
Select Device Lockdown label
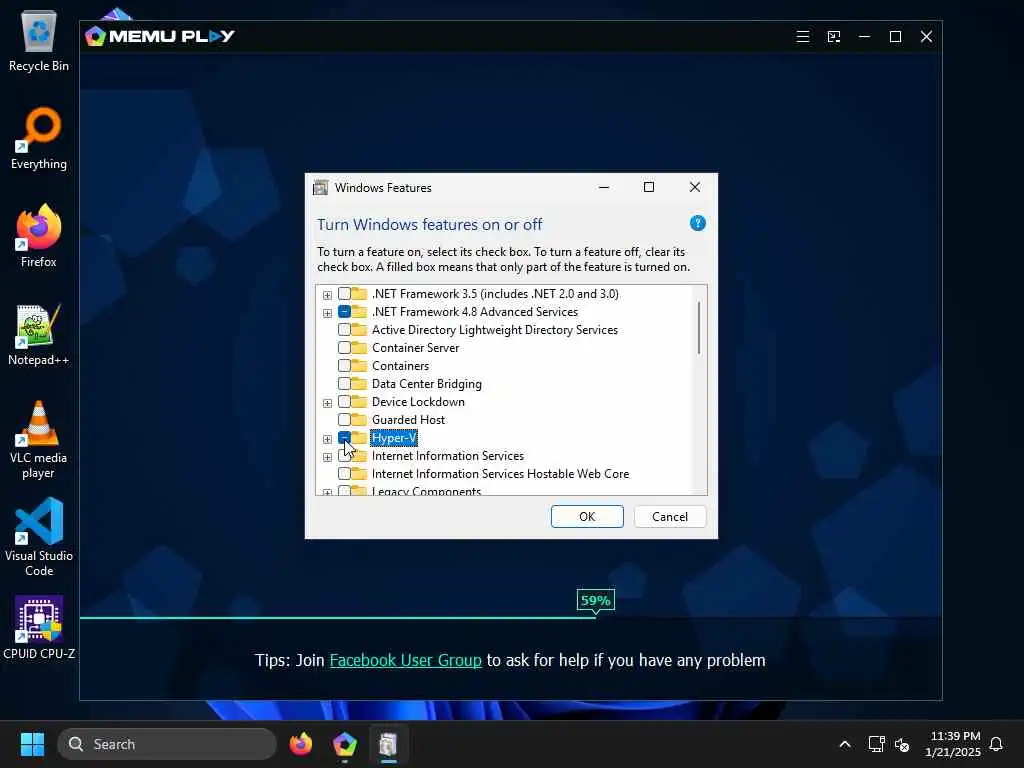(x=418, y=402)
